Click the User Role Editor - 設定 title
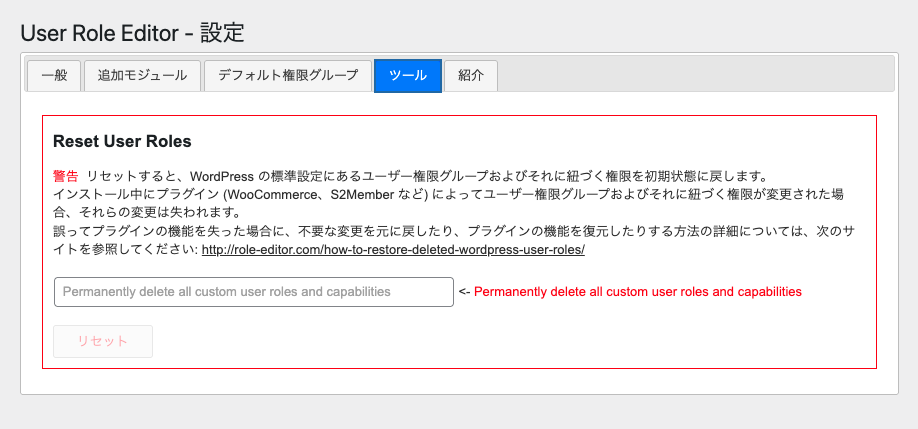The width and height of the screenshot is (918, 429). point(132,32)
